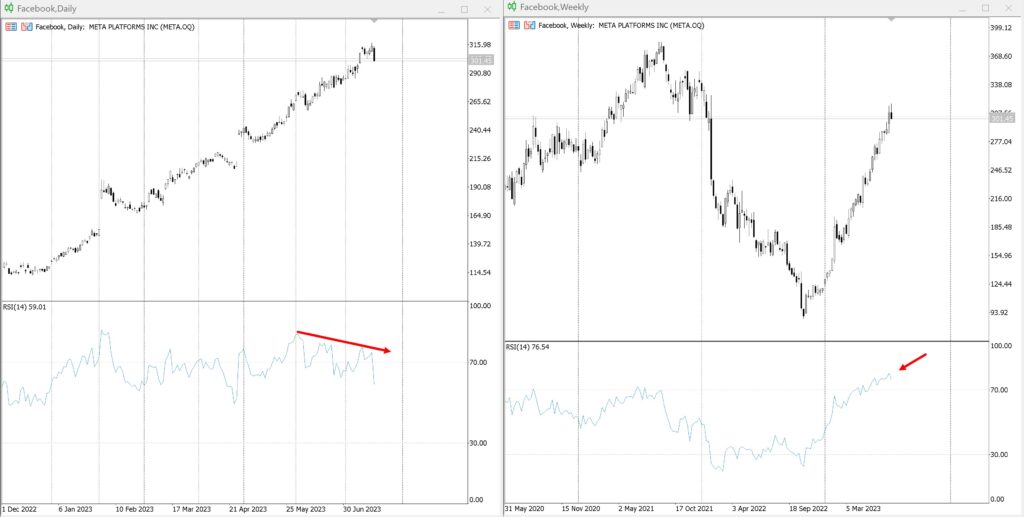Click the current price tag on Daily price scale
Viewport: 1024px width, 517px height.
click(480, 61)
